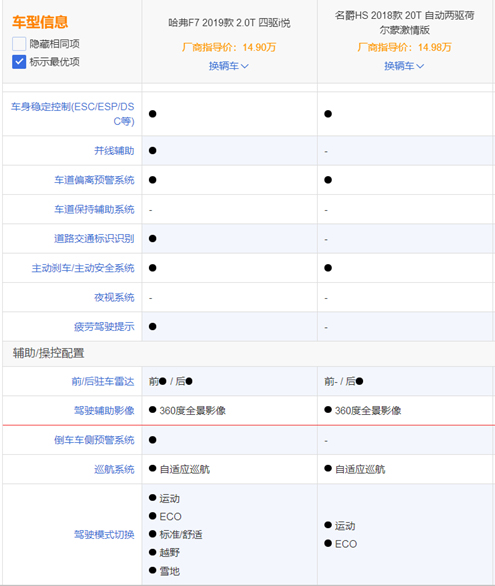Viewport: 495px width, 586px height.
Task: Select the 道路交通标识识别 feature link
Action: [x=94, y=238]
